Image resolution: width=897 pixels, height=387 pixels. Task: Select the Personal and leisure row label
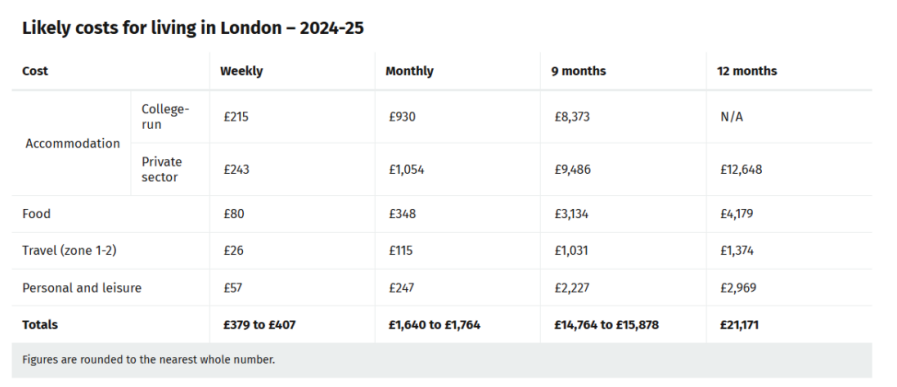click(82, 287)
